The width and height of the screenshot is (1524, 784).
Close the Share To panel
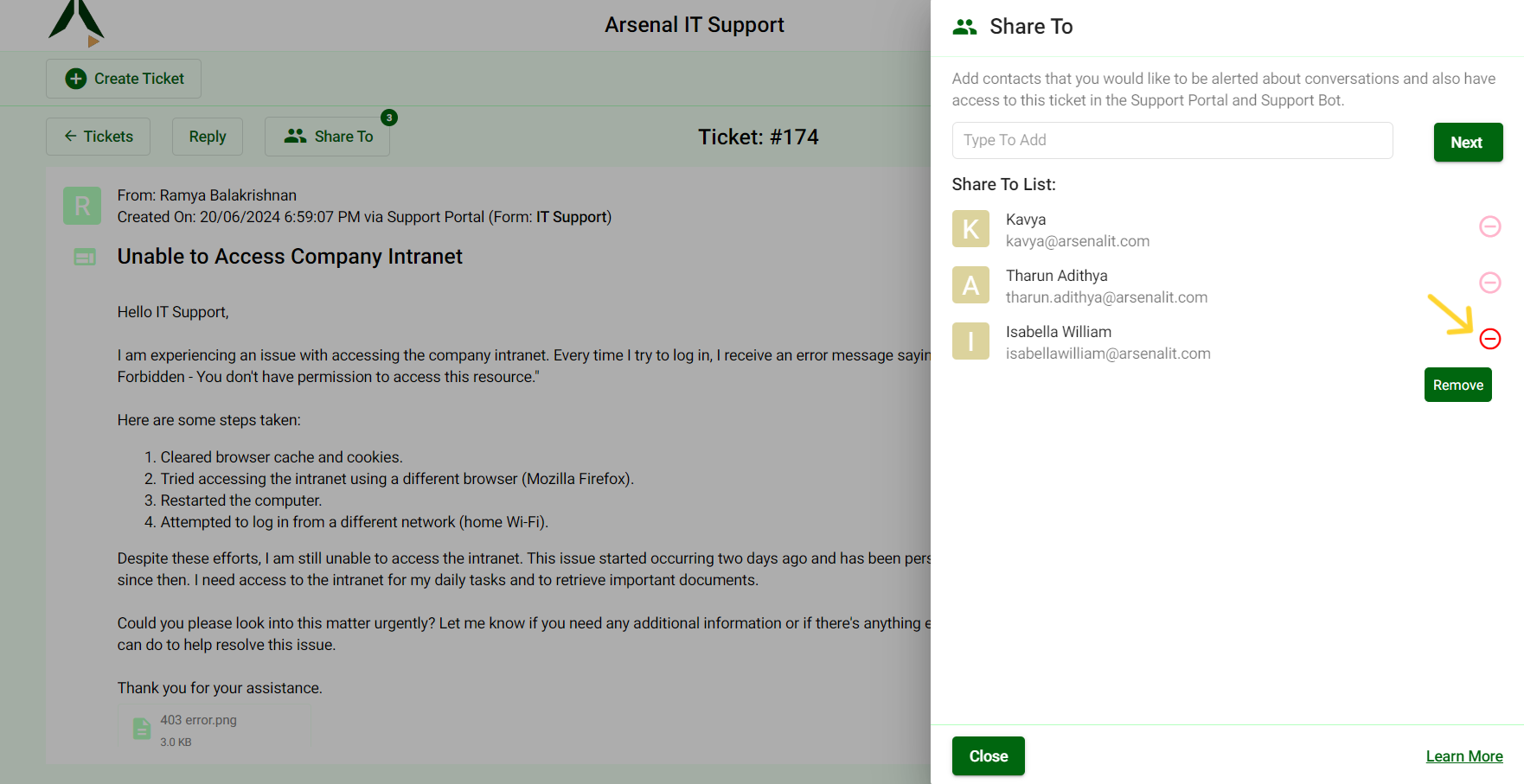tap(988, 756)
